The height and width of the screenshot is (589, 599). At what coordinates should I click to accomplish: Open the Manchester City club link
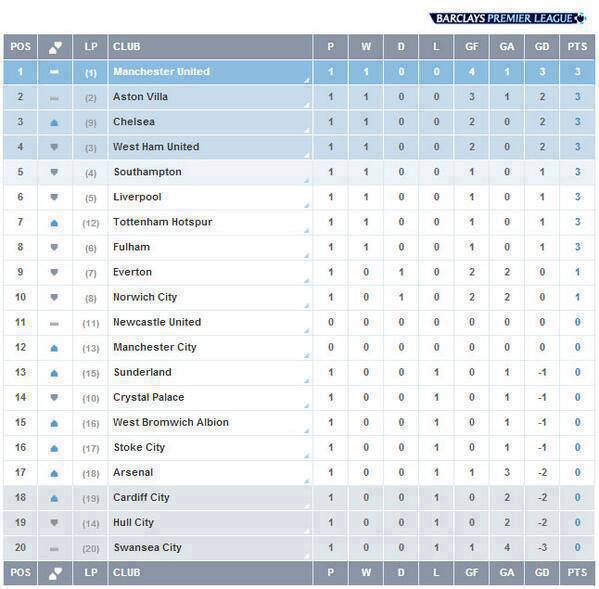click(155, 347)
